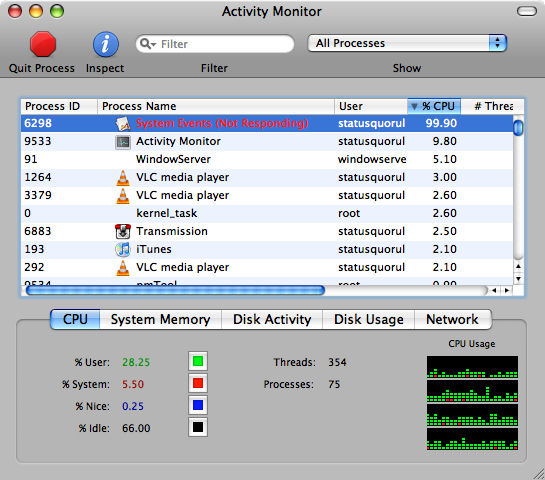This screenshot has height=480, width=545.
Task: Select the System Events app icon
Action: pos(123,123)
